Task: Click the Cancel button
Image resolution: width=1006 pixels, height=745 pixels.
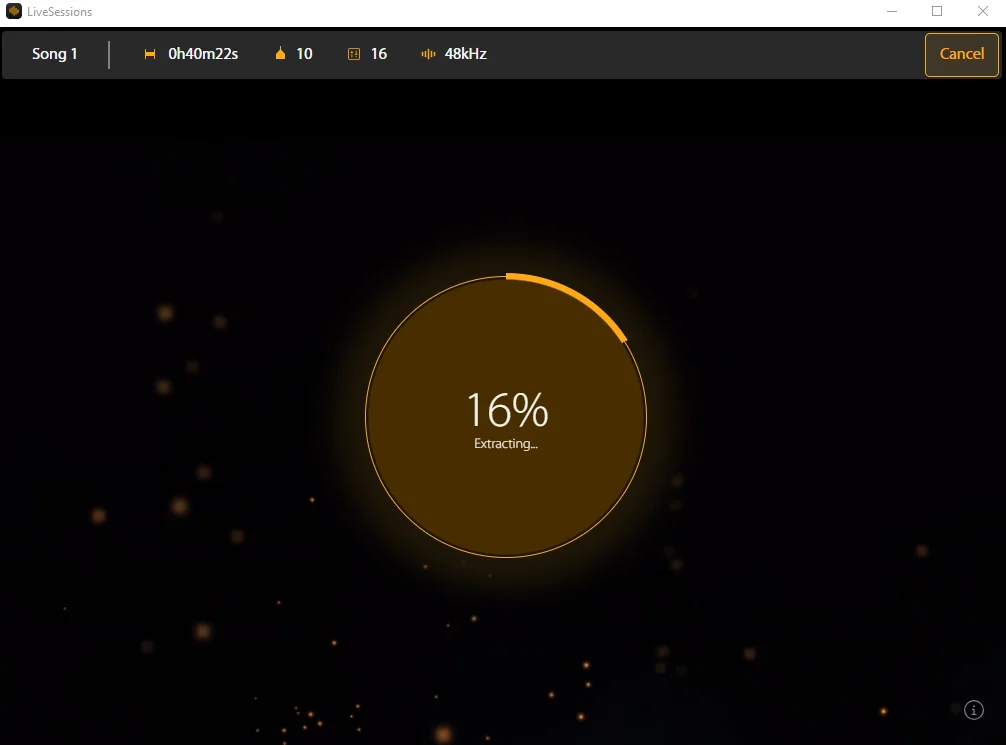Action: coord(961,55)
